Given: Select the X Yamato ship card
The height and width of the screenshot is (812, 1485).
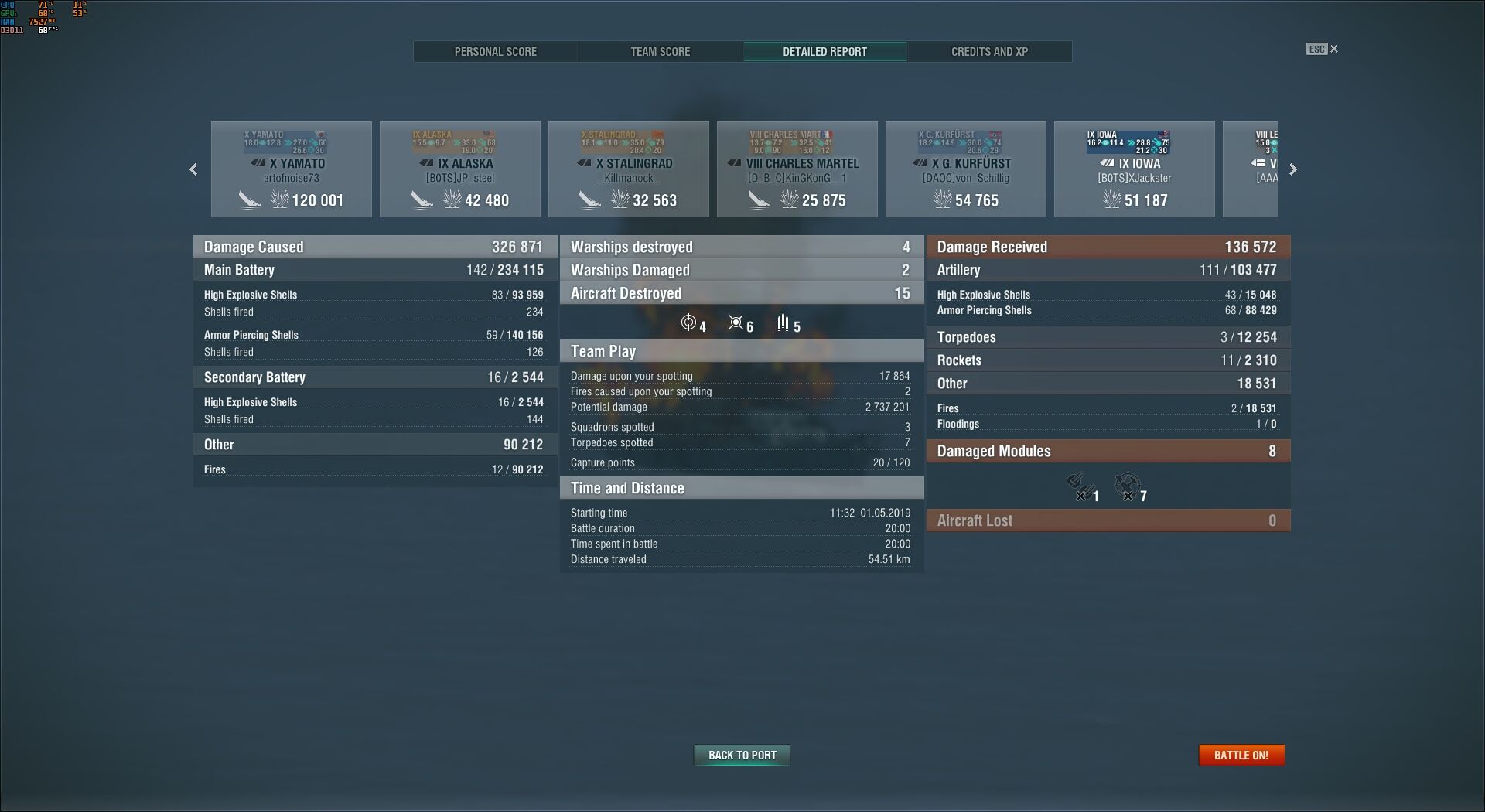Looking at the screenshot, I should [x=292, y=169].
